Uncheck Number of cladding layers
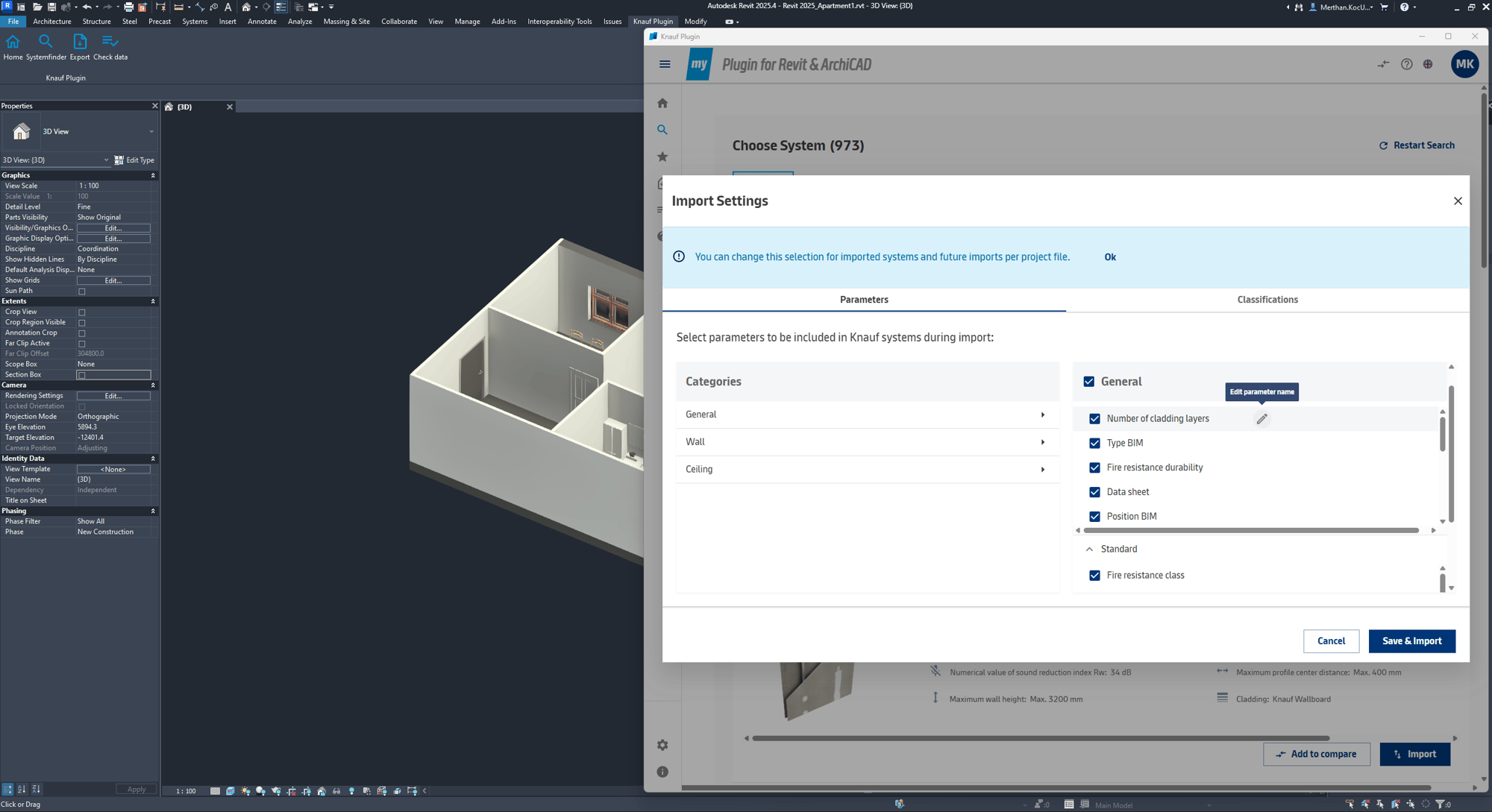 (x=1094, y=419)
